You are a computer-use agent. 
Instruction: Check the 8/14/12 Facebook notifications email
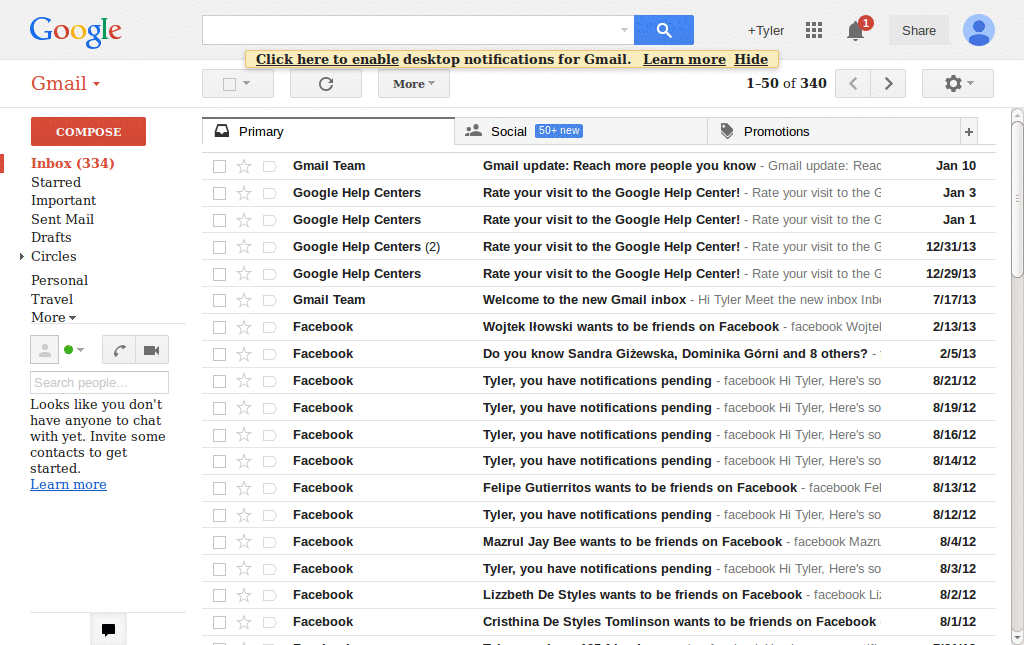(x=219, y=462)
